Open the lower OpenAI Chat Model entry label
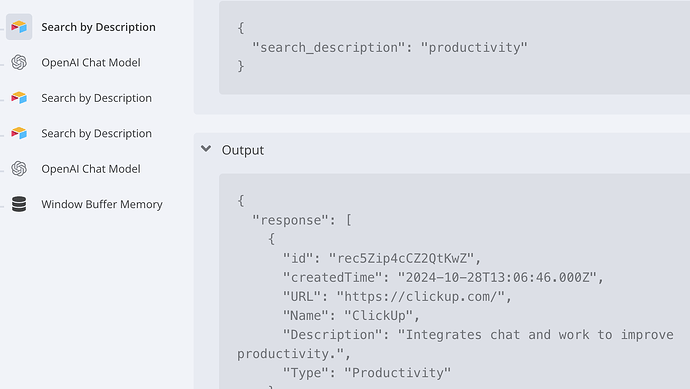This screenshot has width=690, height=389. [x=91, y=169]
